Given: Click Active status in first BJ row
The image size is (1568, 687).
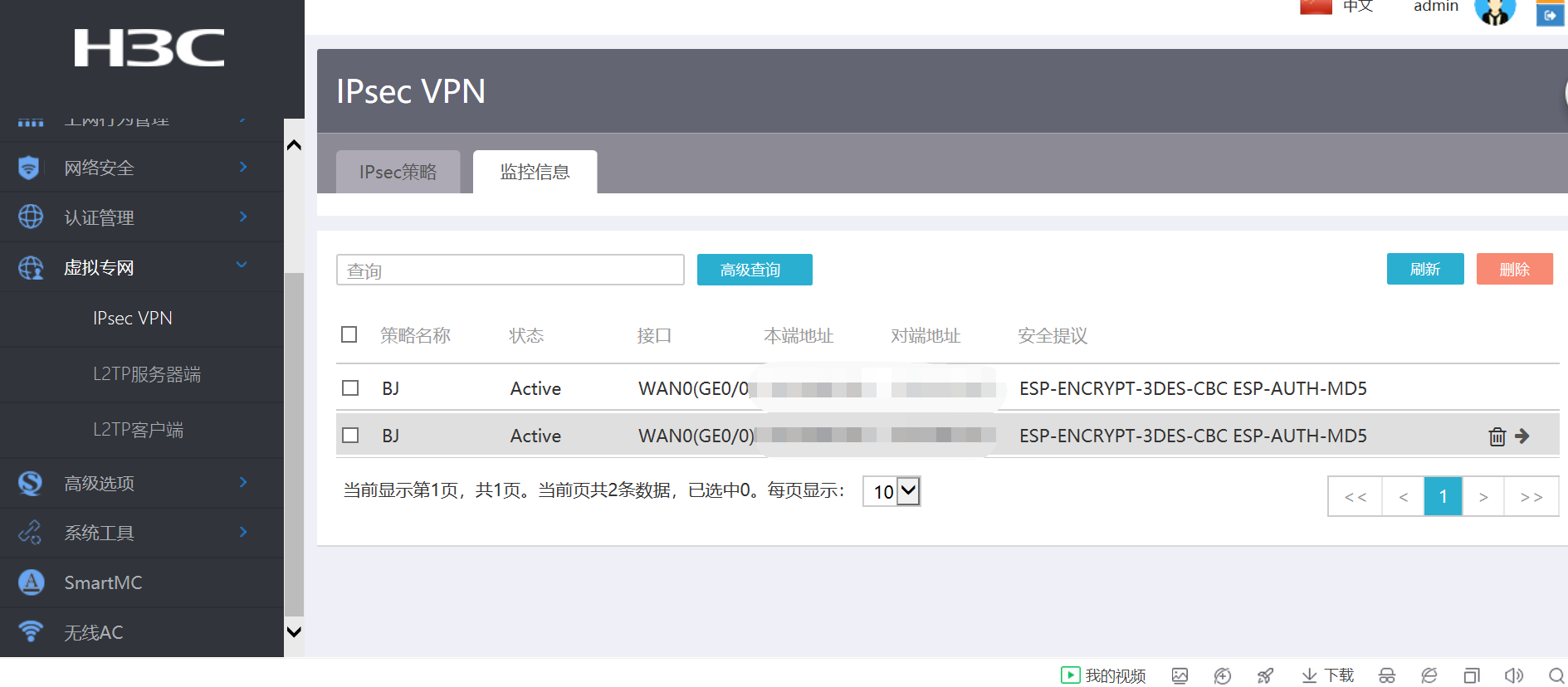Looking at the screenshot, I should 535,388.
